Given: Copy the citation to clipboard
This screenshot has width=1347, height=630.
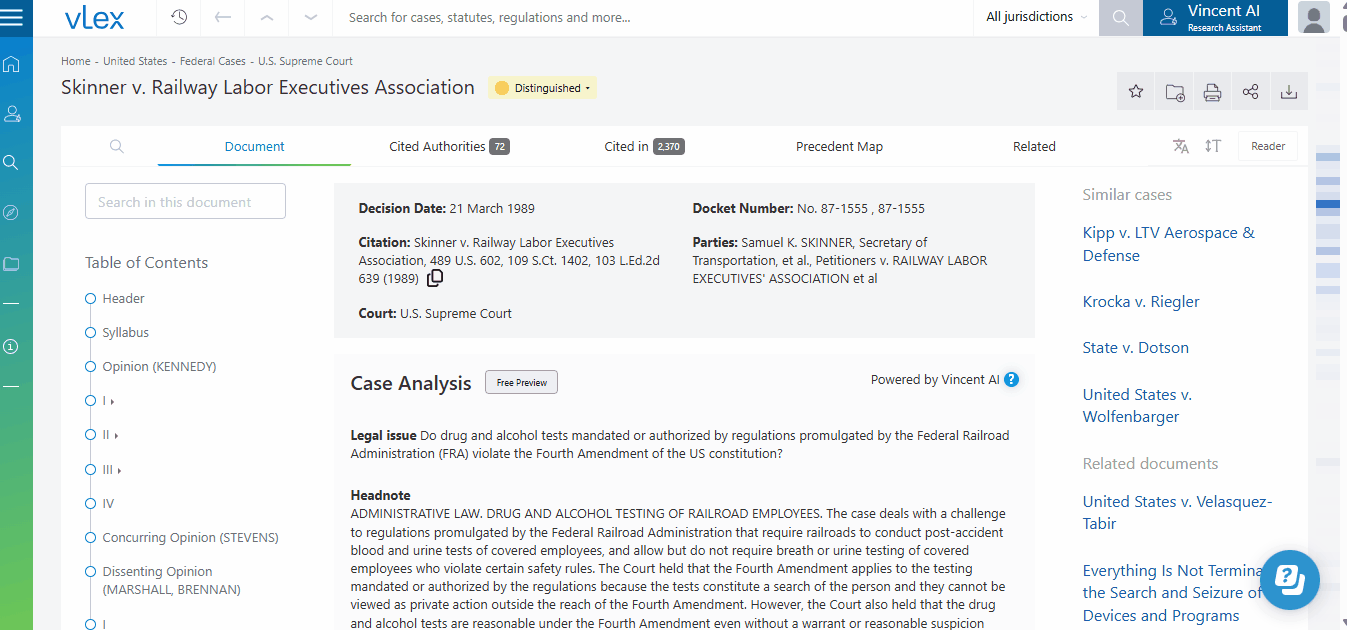Looking at the screenshot, I should pyautogui.click(x=435, y=279).
